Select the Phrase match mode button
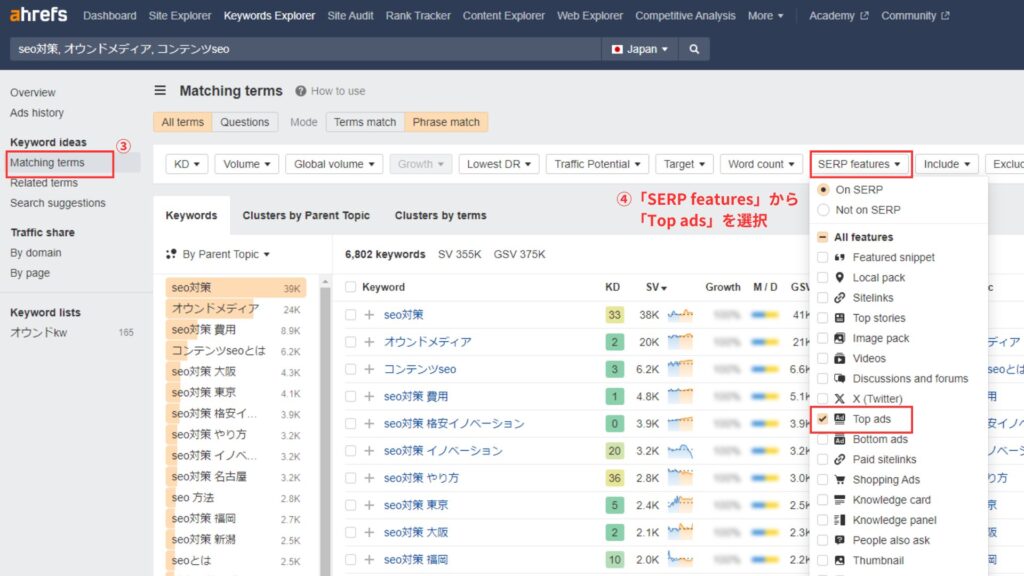The height and width of the screenshot is (576, 1024). pos(446,122)
